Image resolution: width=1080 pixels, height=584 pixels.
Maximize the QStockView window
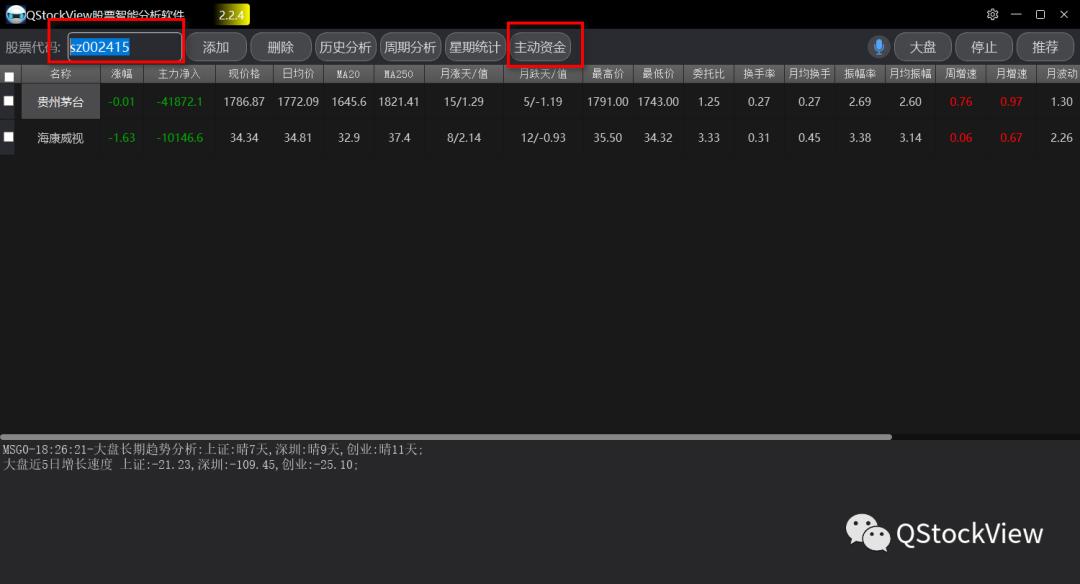tap(1040, 14)
